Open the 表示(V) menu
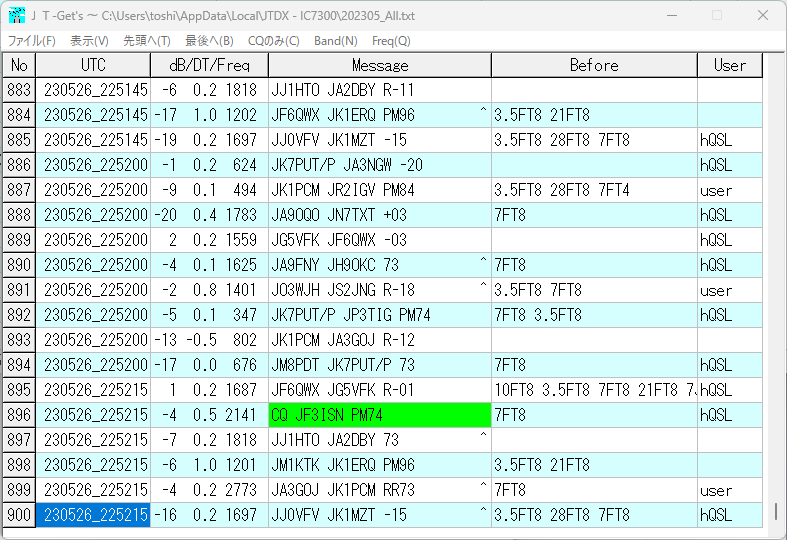This screenshot has height=540, width=787. (89, 41)
